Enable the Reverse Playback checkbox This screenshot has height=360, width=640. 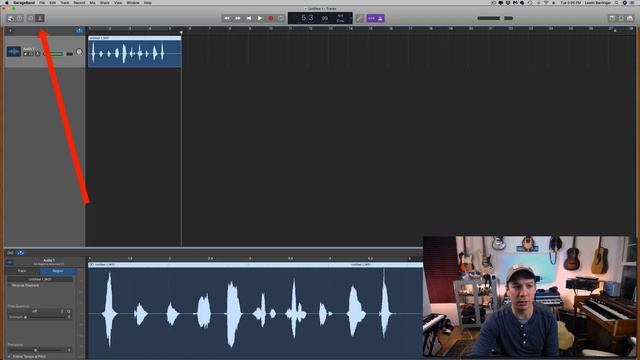9,285
